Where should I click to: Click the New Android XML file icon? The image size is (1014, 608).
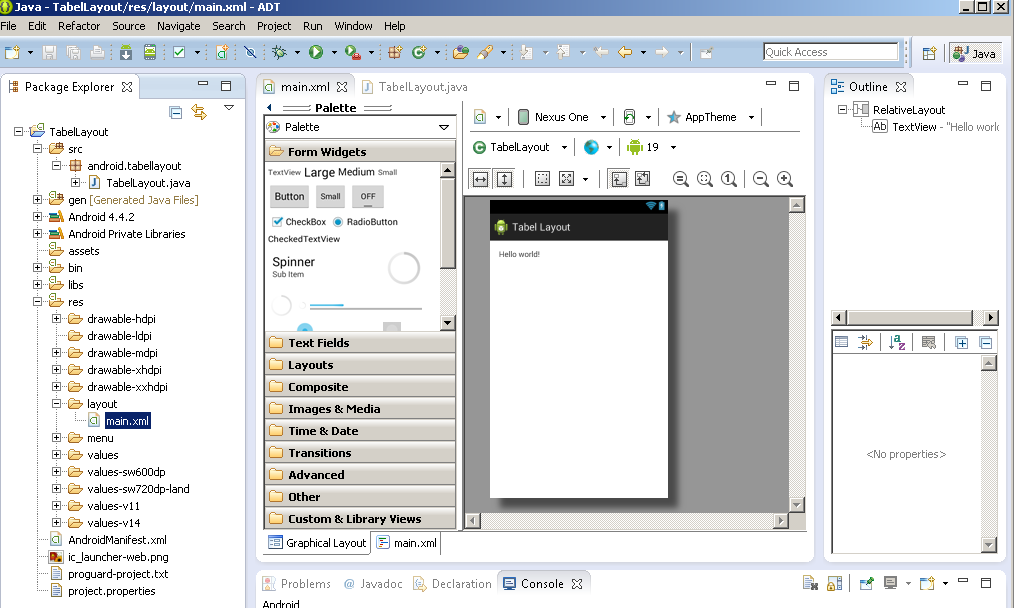[221, 52]
